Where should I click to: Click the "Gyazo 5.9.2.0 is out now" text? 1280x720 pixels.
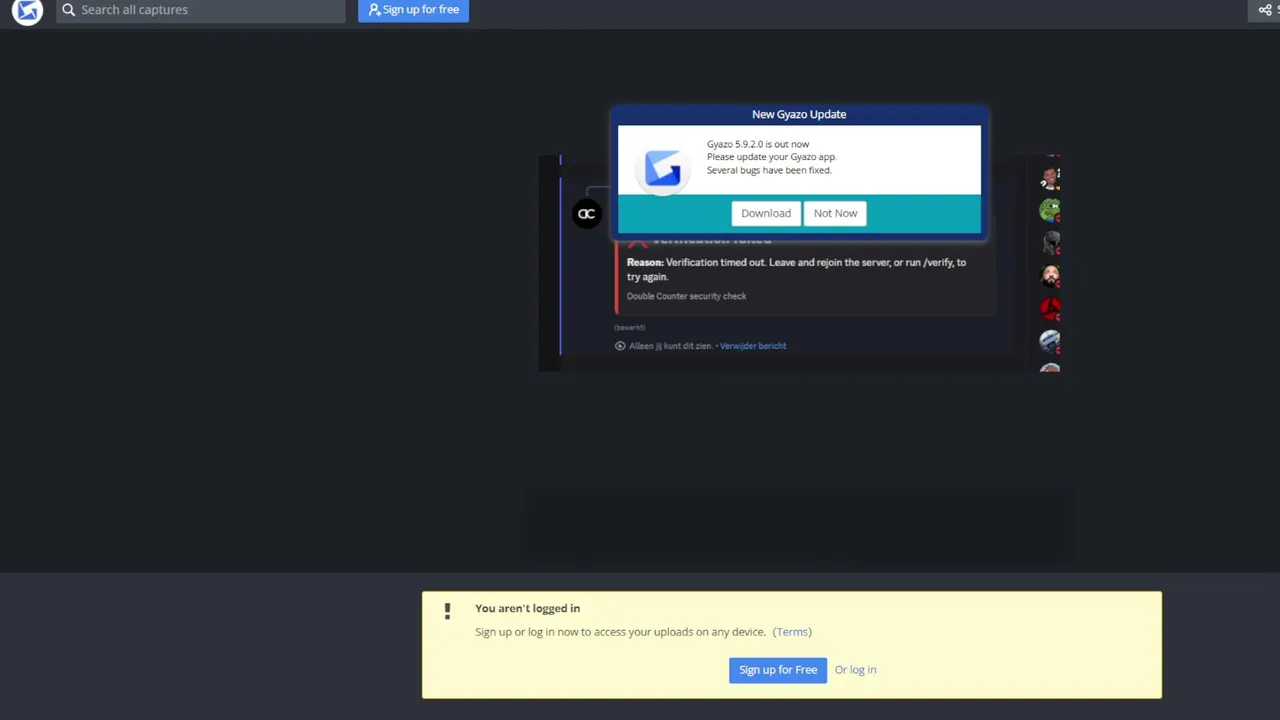pos(758,144)
